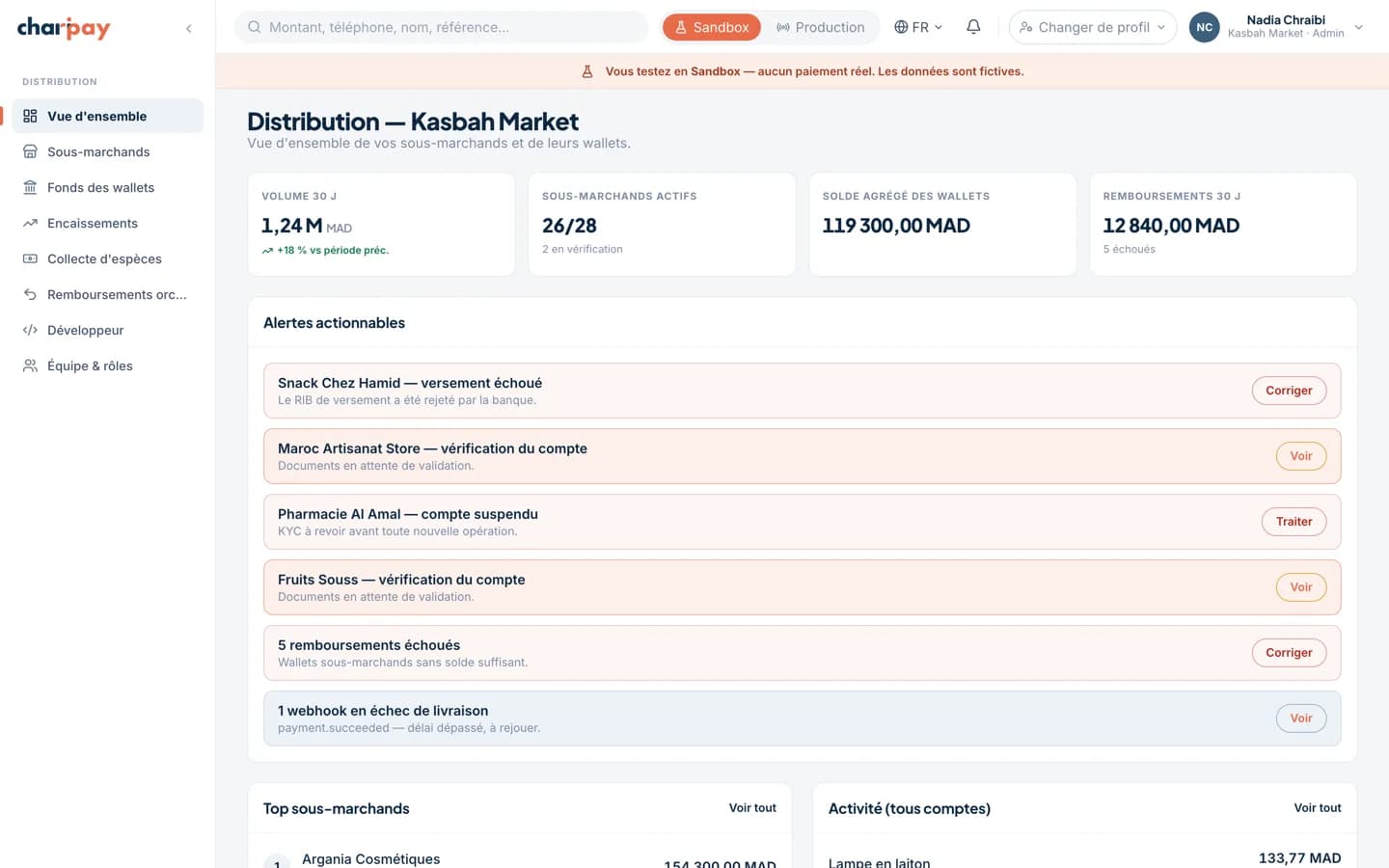Click the Vue d'ensemble dashboard icon
This screenshot has width=1389, height=868.
click(x=30, y=116)
